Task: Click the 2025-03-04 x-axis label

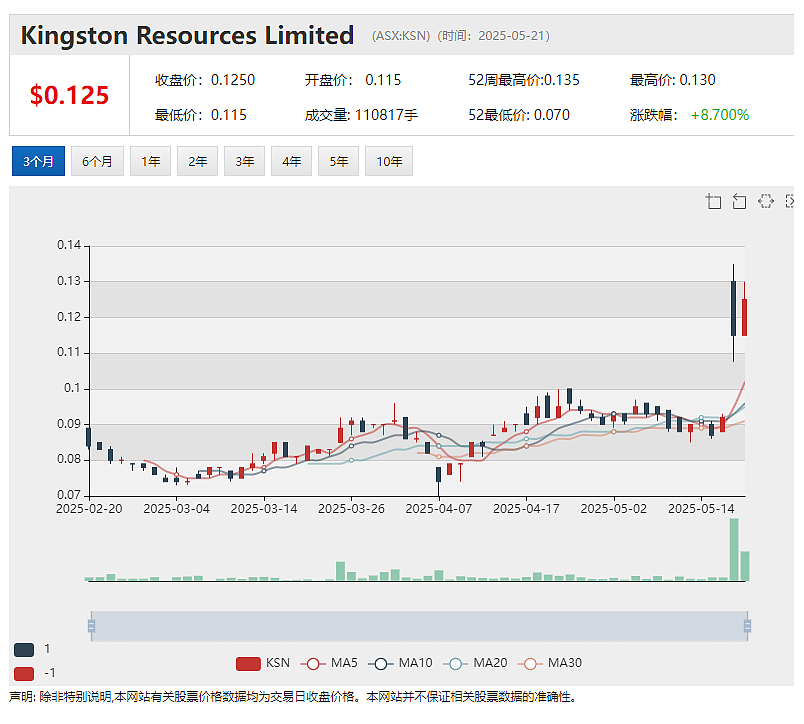Action: click(176, 509)
